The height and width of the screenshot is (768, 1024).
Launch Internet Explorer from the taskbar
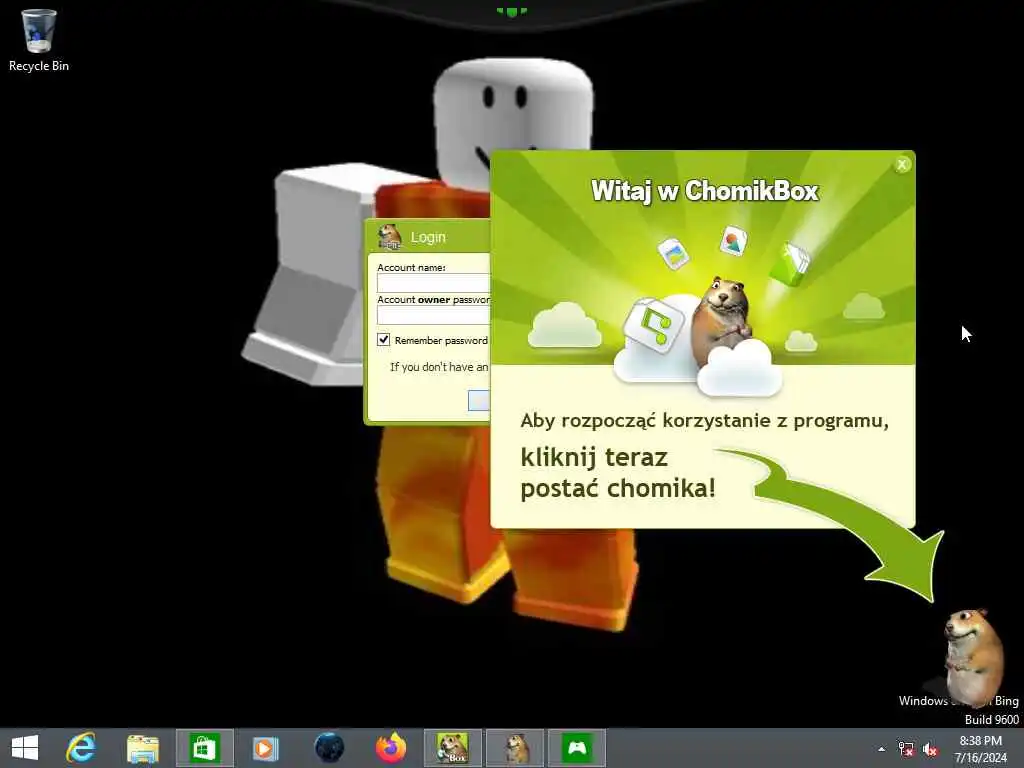[x=81, y=748]
